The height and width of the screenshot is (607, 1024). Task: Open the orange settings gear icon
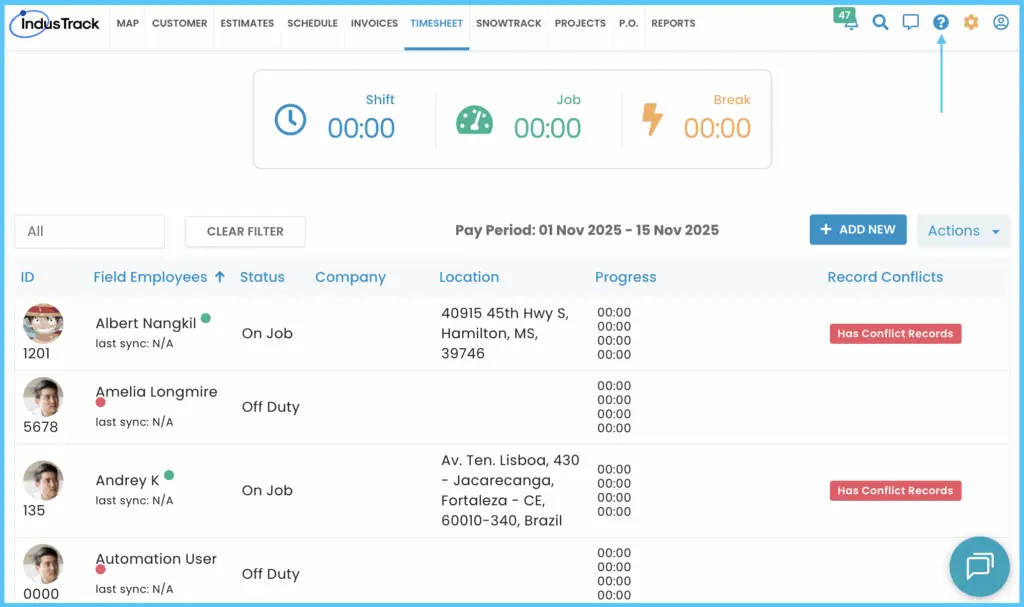(x=971, y=23)
